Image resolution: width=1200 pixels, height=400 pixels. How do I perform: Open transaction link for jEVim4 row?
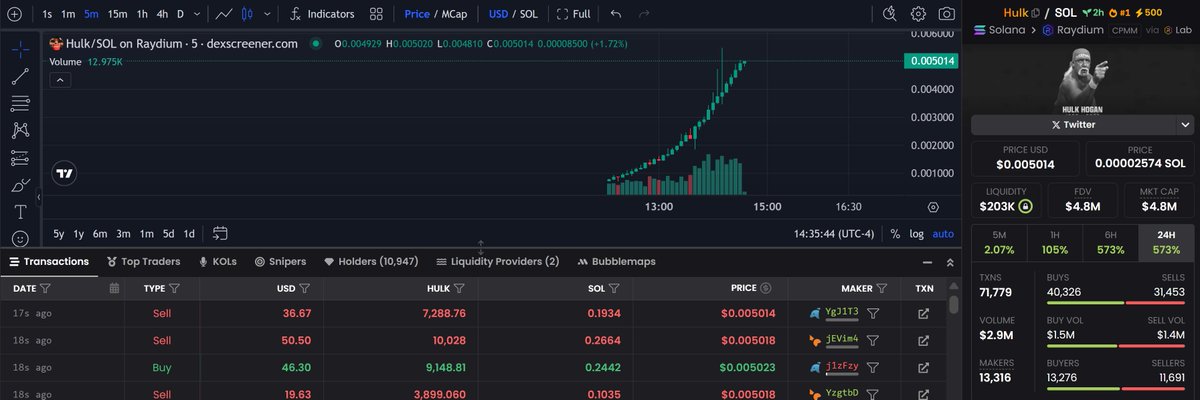[923, 340]
